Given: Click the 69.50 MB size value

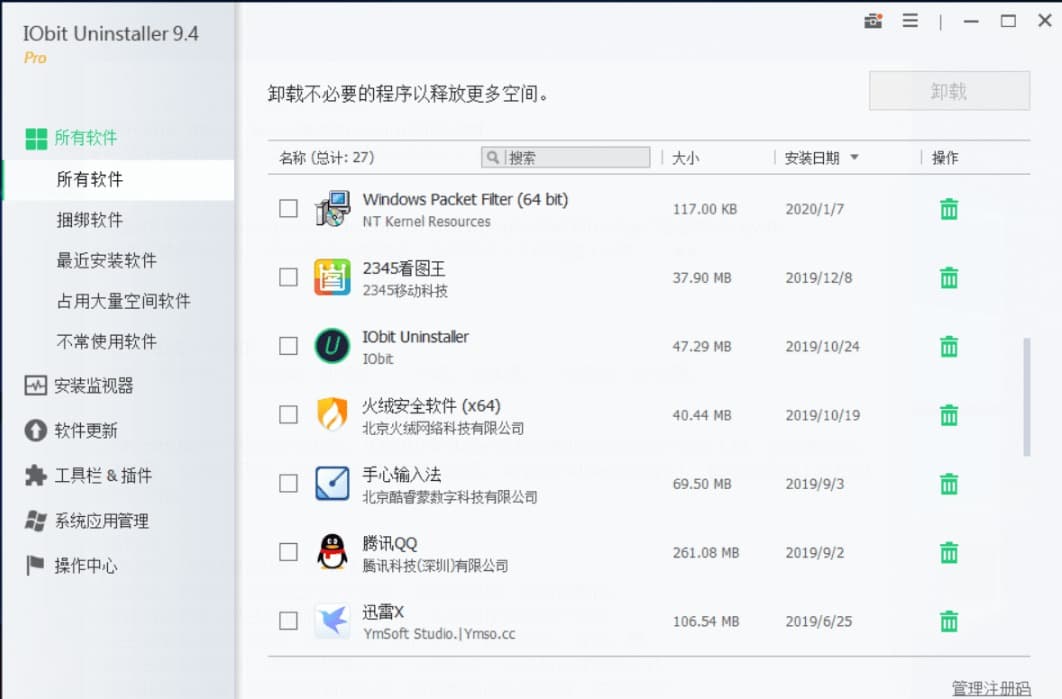Looking at the screenshot, I should 702,484.
